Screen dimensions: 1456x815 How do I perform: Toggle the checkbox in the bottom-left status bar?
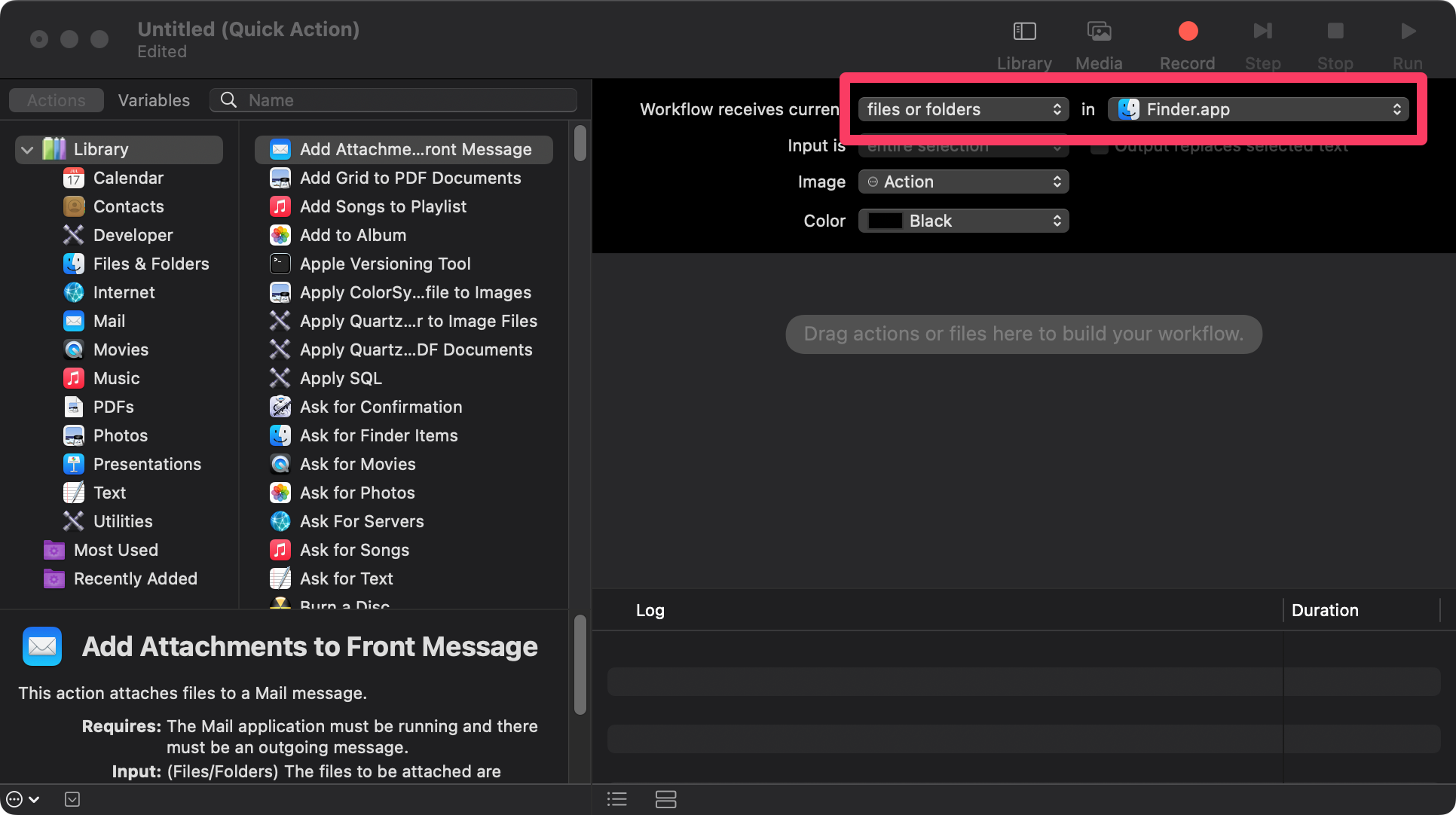(x=72, y=798)
